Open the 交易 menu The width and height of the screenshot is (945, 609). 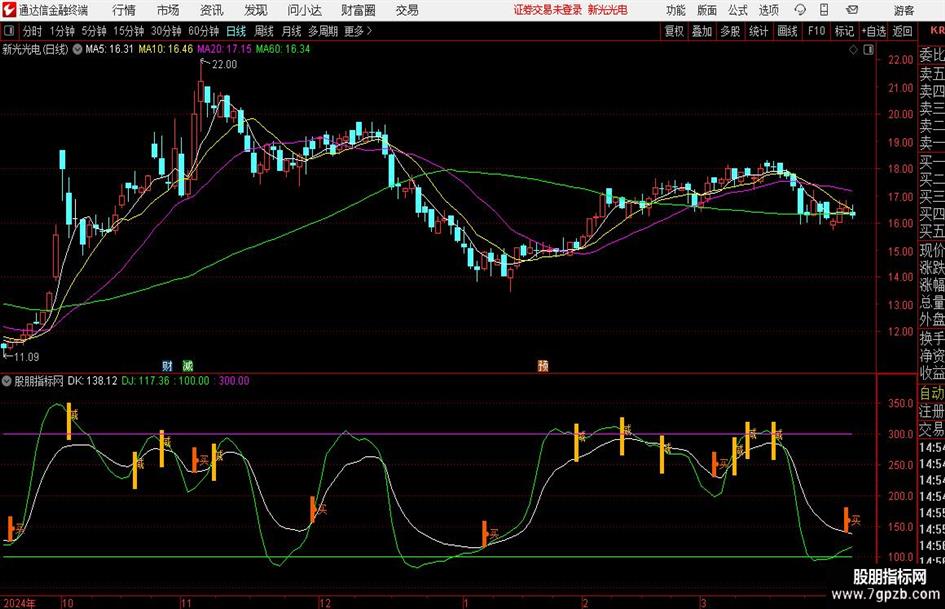tap(407, 10)
